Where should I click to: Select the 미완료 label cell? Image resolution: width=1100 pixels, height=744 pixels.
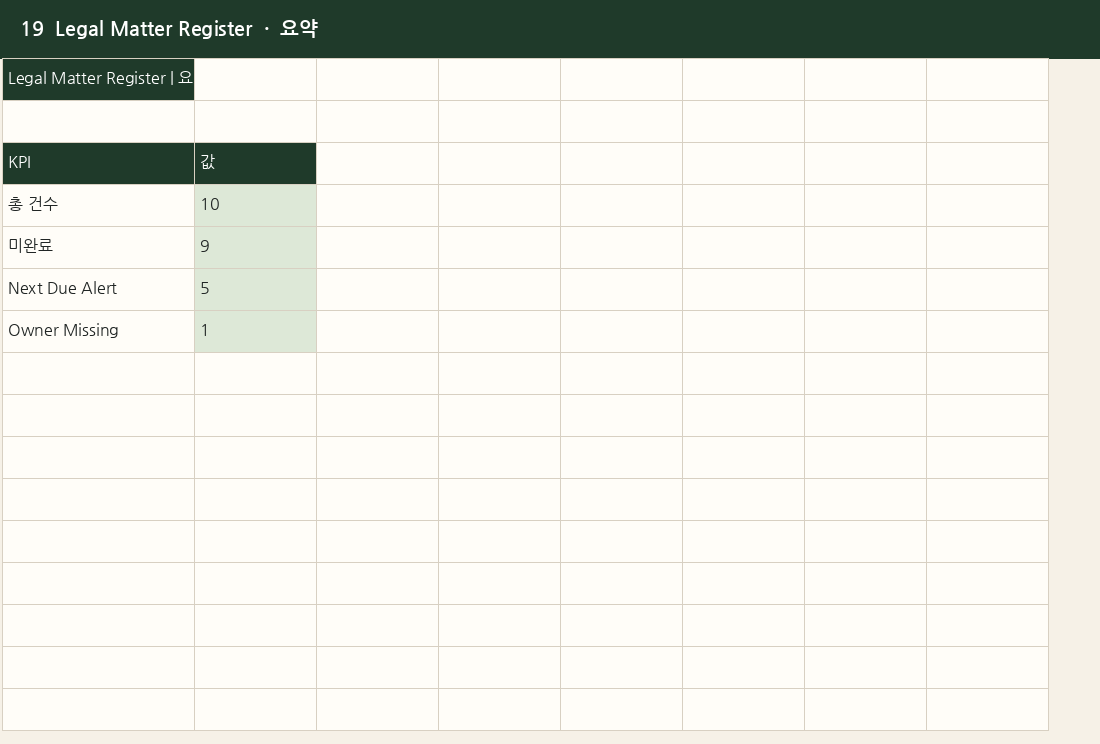coord(98,248)
